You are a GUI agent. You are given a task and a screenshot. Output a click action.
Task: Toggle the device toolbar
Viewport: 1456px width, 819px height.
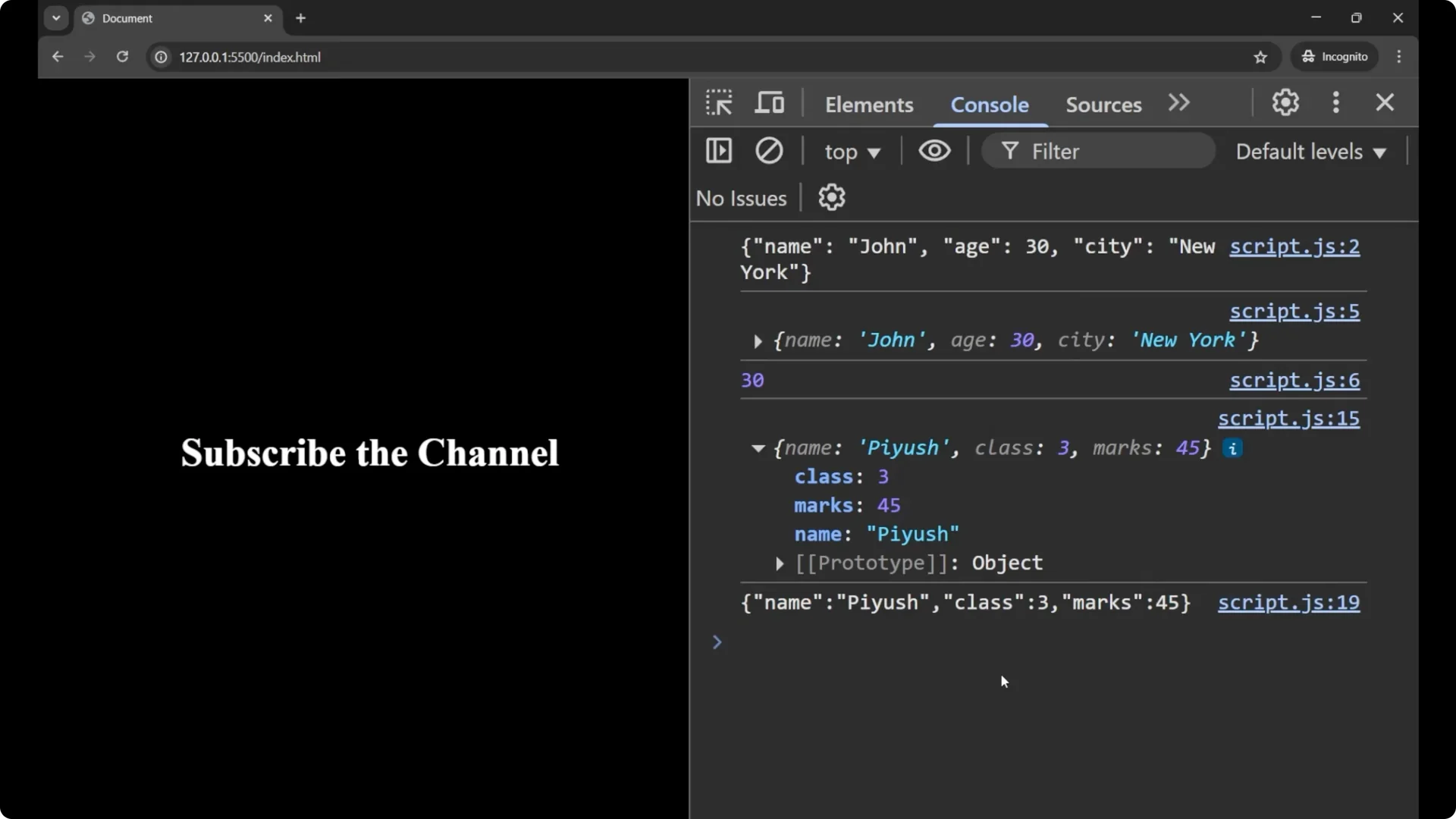[770, 102]
